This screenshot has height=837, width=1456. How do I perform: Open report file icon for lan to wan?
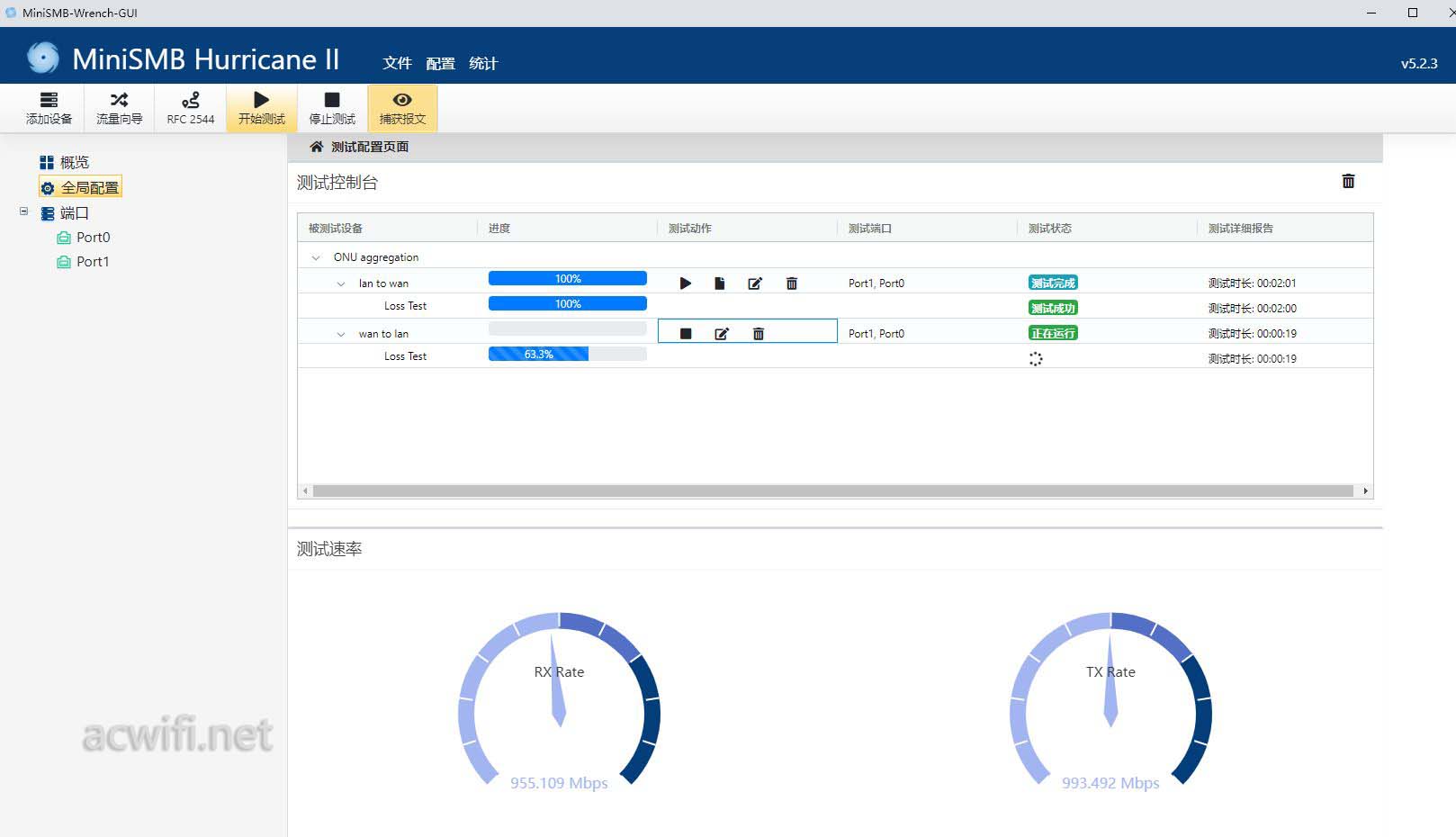click(x=720, y=283)
